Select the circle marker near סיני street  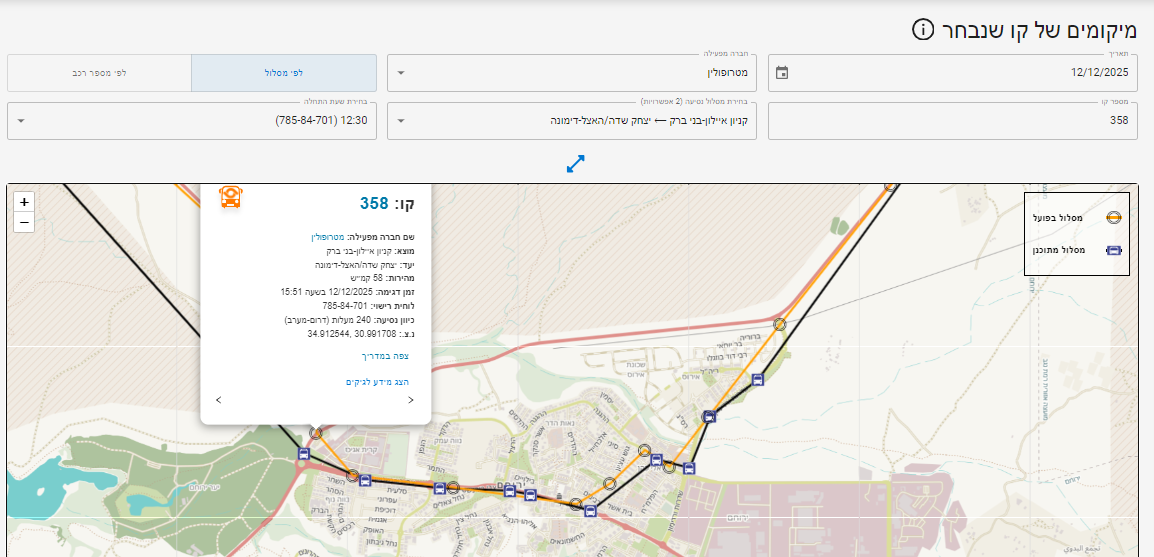(645, 450)
